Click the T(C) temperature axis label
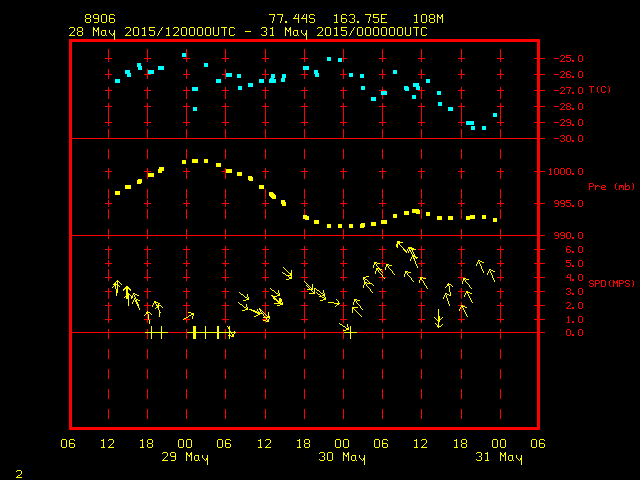 pyautogui.click(x=600, y=90)
